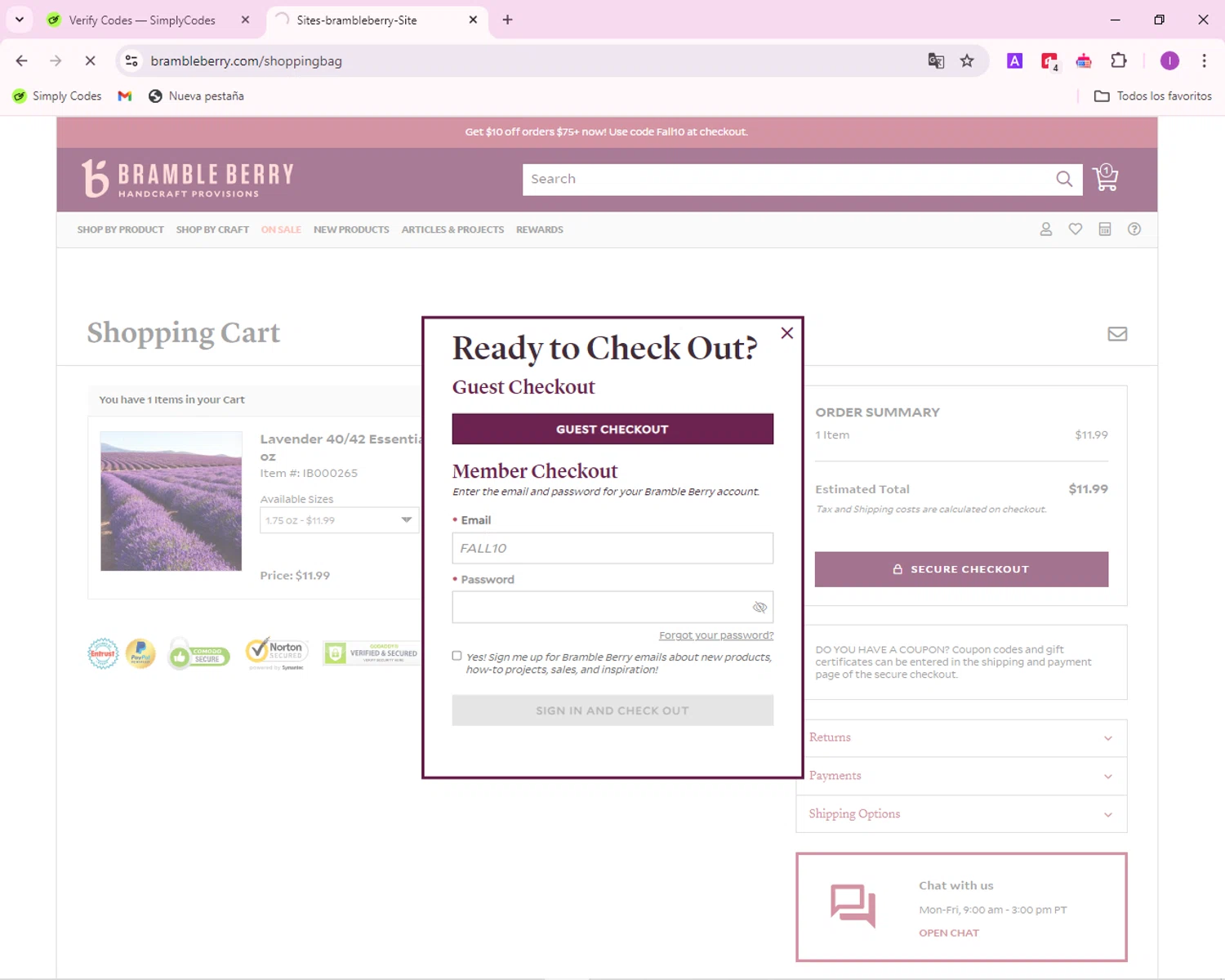Expand the Shipping Options section
Image resolution: width=1225 pixels, height=980 pixels.
pyautogui.click(x=961, y=814)
